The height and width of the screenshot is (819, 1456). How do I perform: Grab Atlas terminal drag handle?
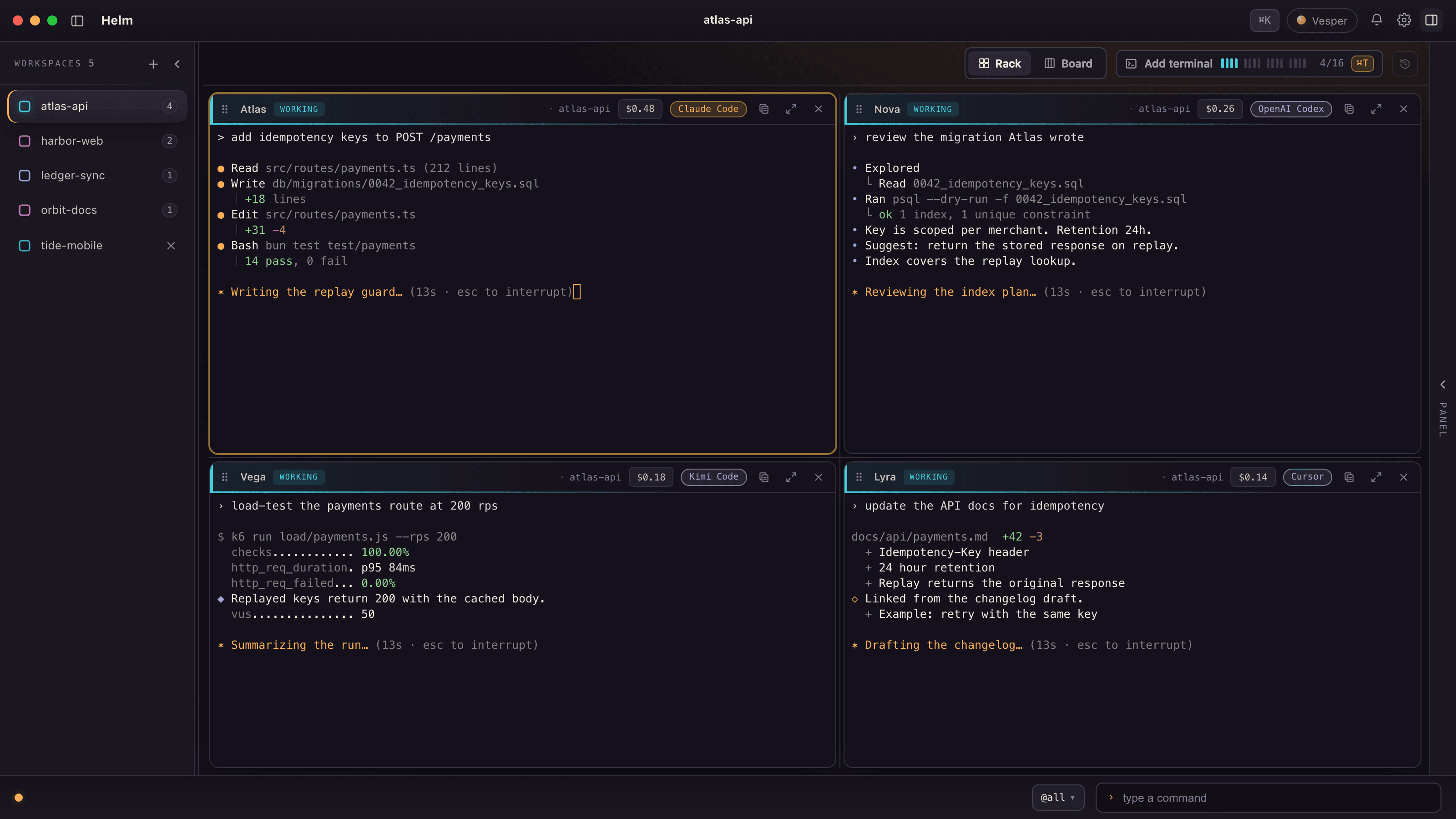(x=224, y=109)
